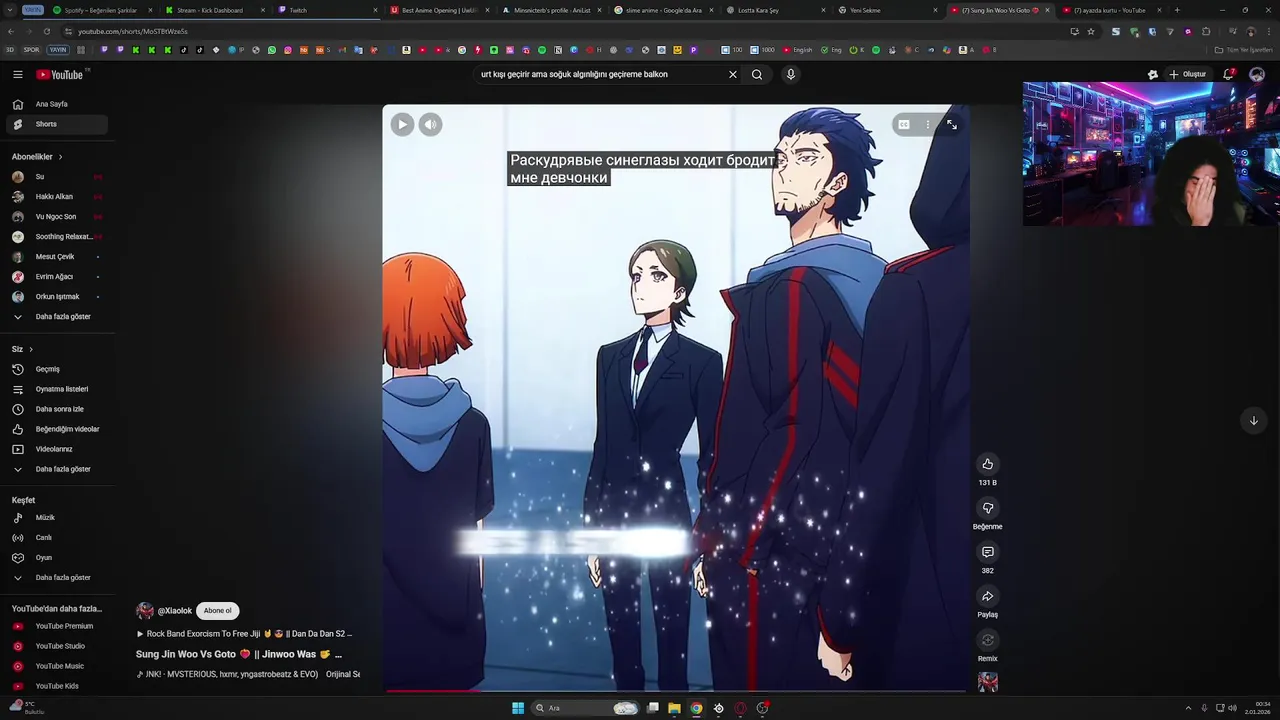Open the Mesut Çevik channel

click(55, 257)
